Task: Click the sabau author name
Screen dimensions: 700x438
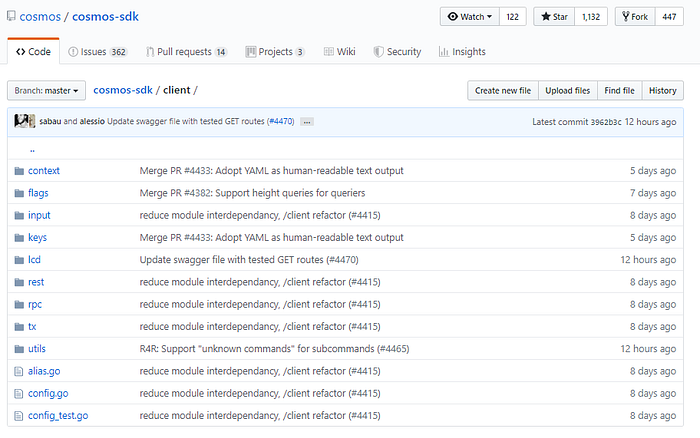Action: (x=50, y=121)
